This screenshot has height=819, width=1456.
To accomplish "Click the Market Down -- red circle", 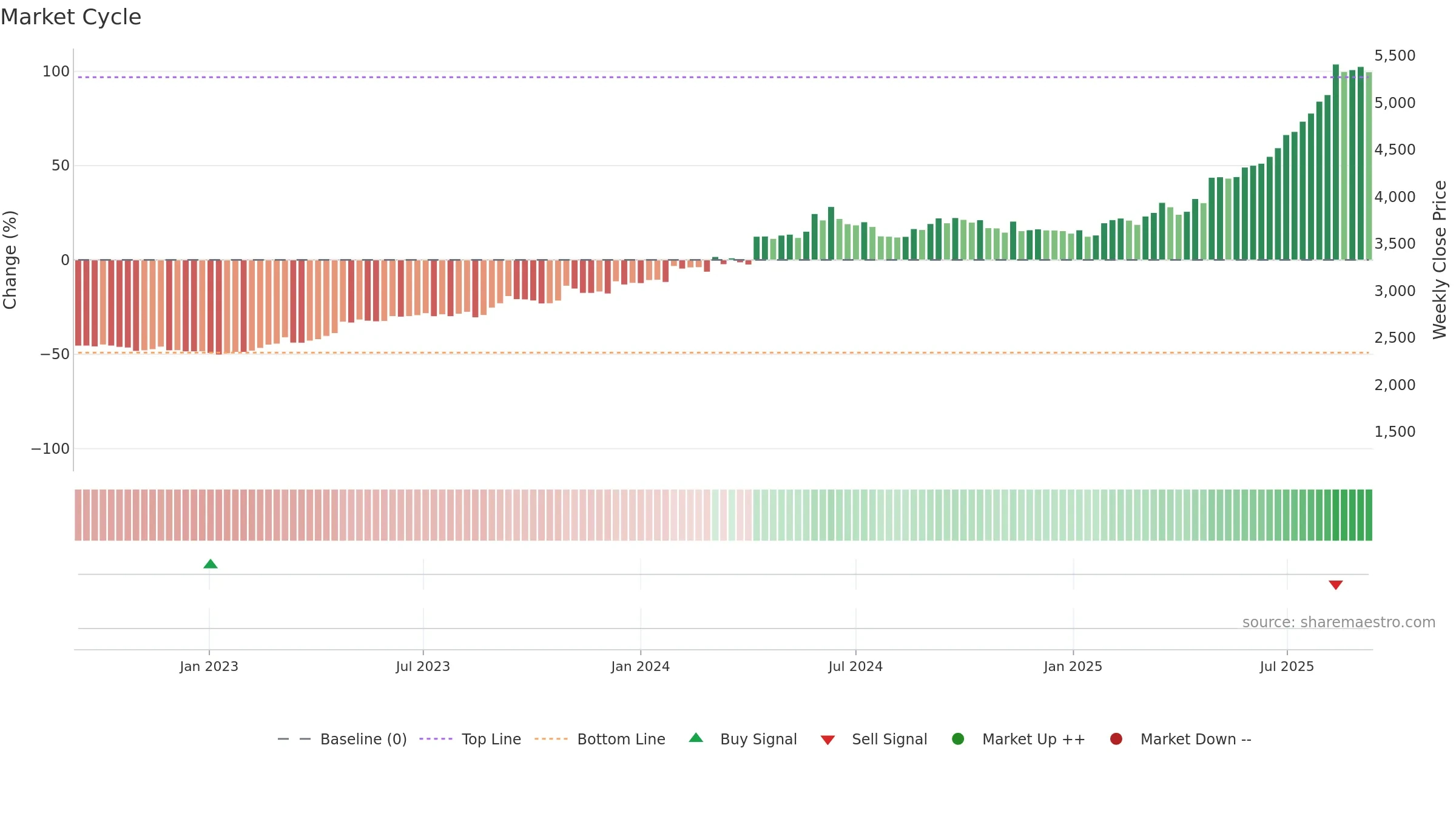I will (x=1116, y=739).
